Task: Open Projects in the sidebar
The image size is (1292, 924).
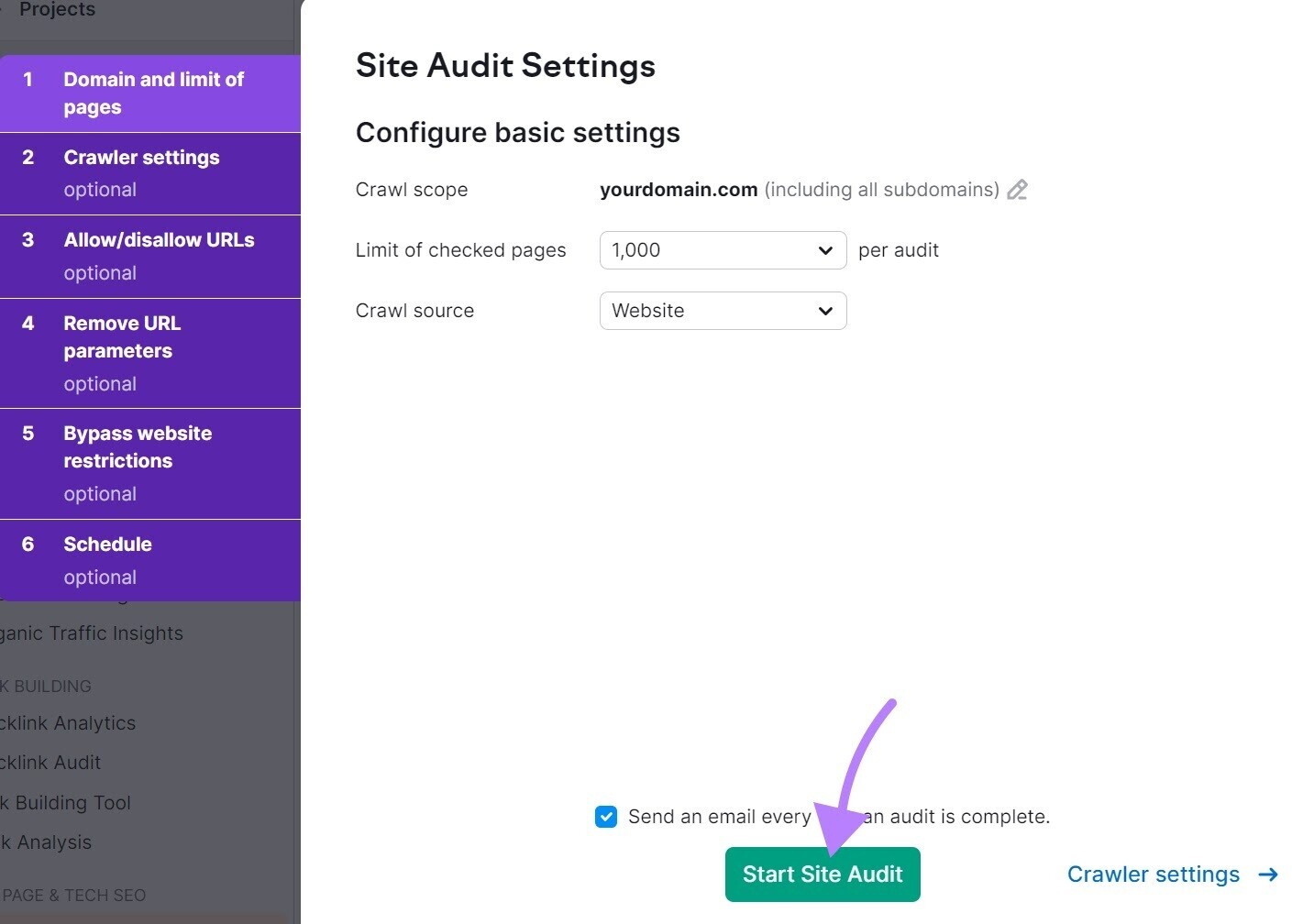Action: tap(57, 10)
